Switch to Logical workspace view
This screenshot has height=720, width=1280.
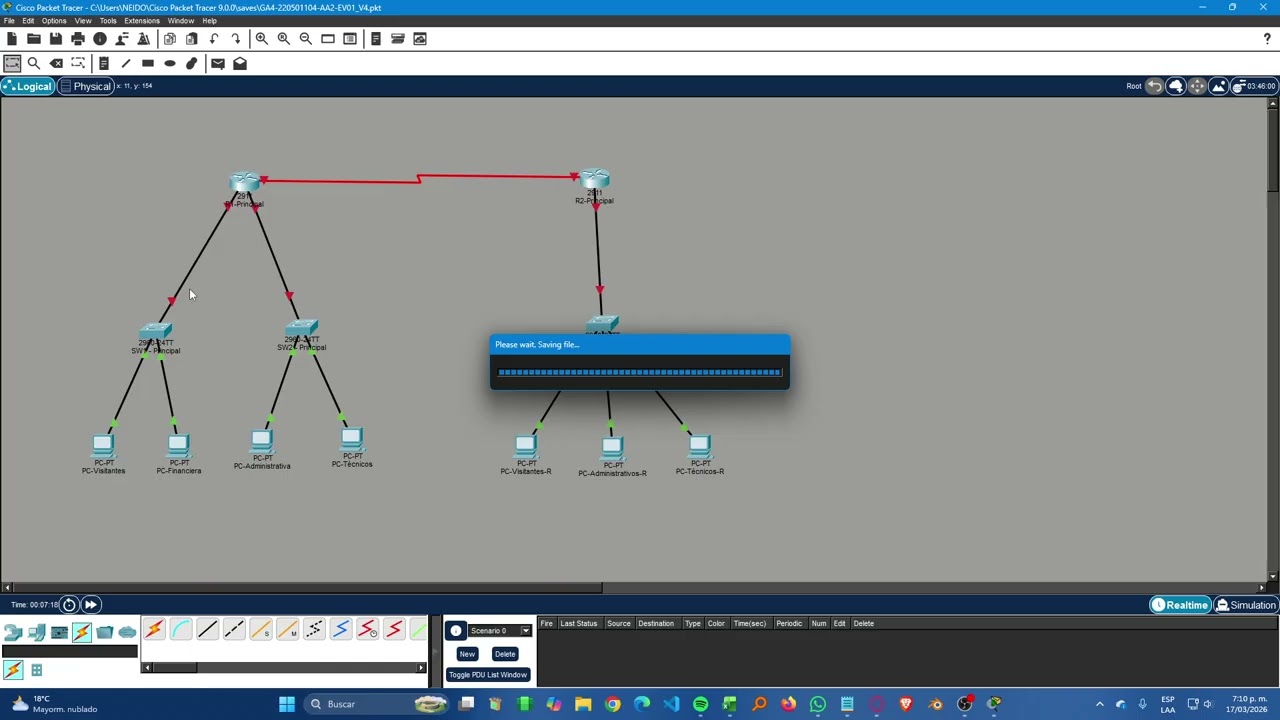coord(27,86)
